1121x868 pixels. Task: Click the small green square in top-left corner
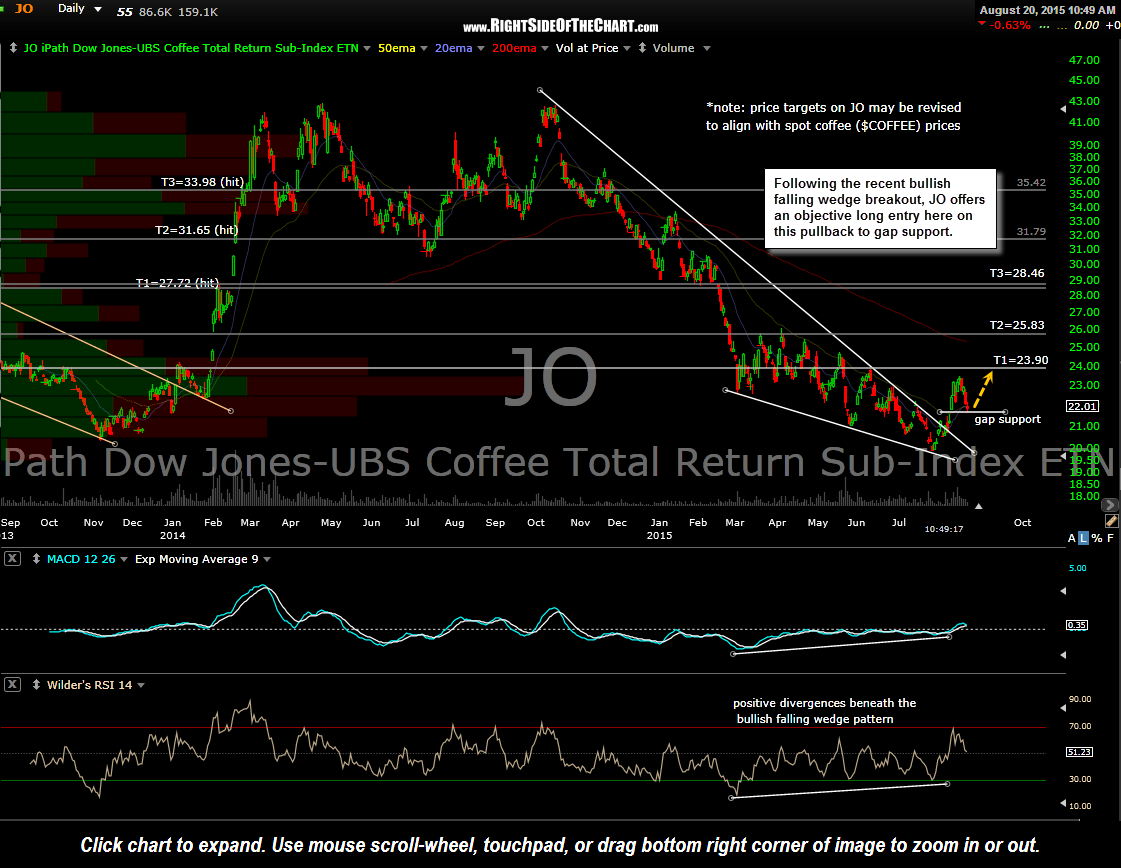[3, 8]
